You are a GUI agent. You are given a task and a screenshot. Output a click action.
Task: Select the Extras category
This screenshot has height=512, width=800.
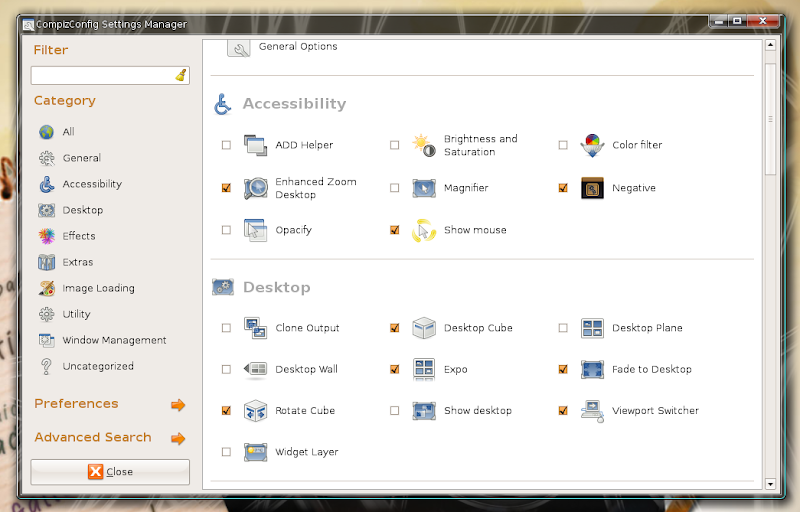(66, 262)
